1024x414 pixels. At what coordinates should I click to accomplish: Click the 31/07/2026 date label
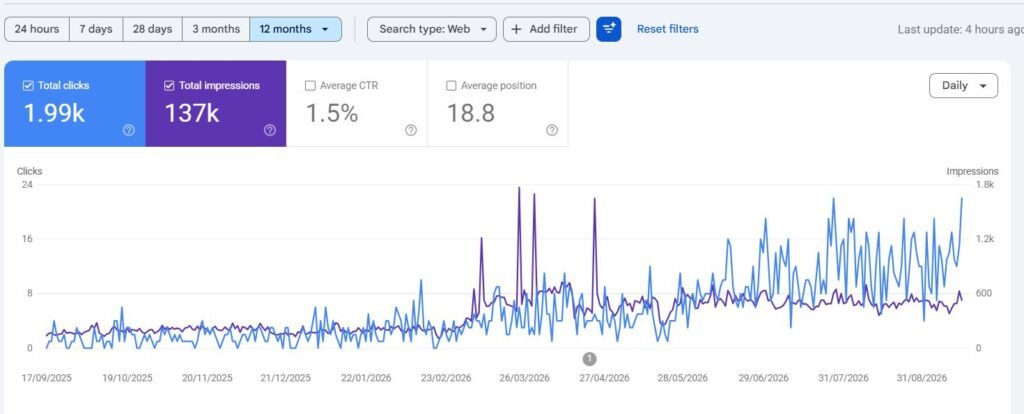(844, 378)
